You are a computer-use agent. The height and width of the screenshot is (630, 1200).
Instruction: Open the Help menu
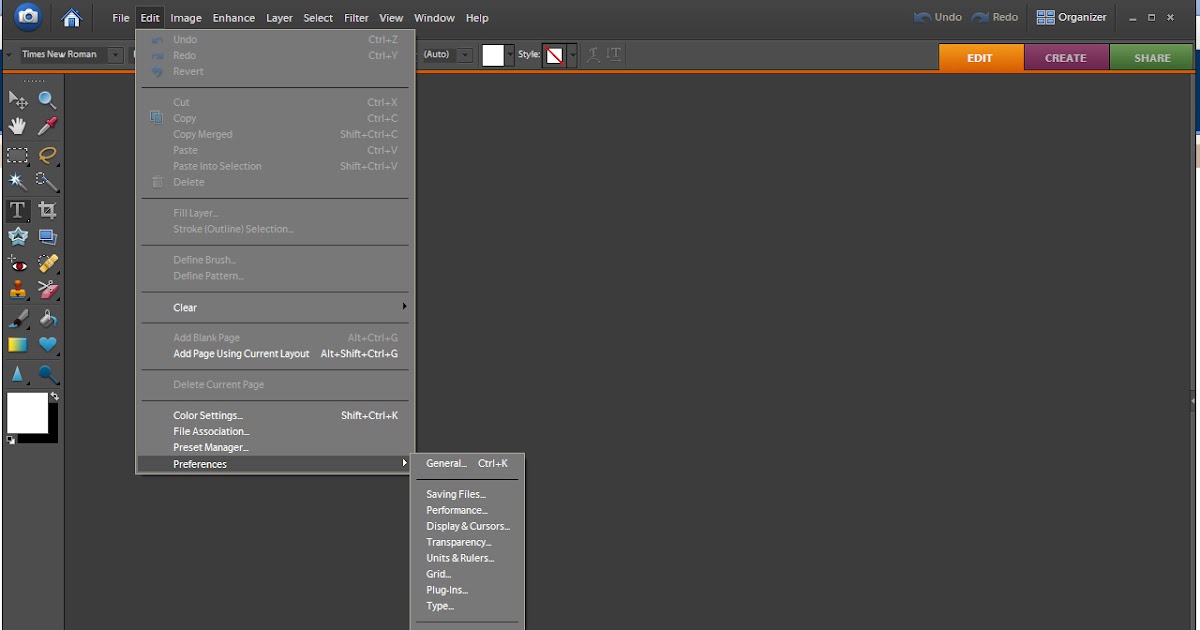pyautogui.click(x=478, y=18)
